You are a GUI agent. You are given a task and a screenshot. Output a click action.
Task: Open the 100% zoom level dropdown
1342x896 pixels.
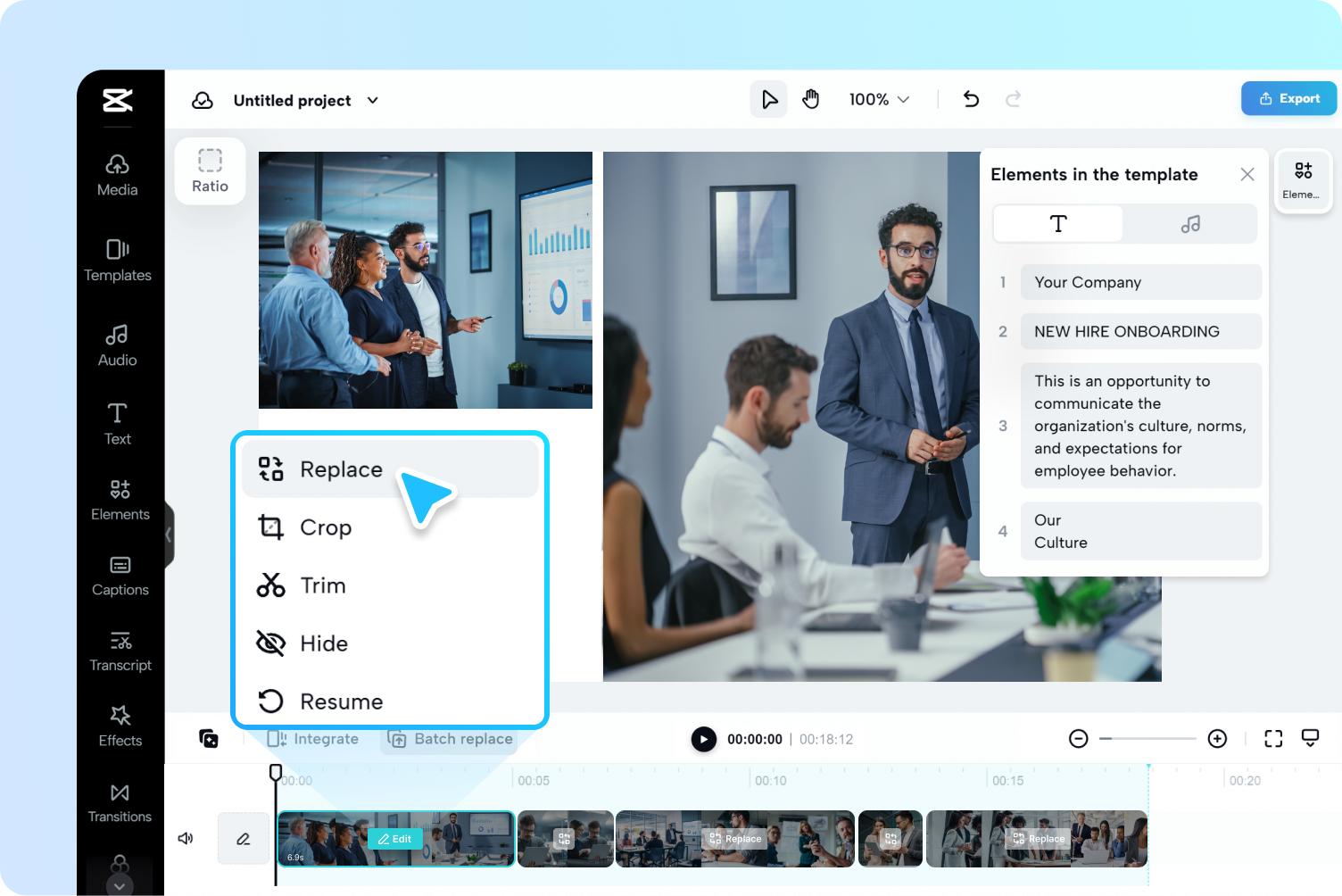point(879,99)
